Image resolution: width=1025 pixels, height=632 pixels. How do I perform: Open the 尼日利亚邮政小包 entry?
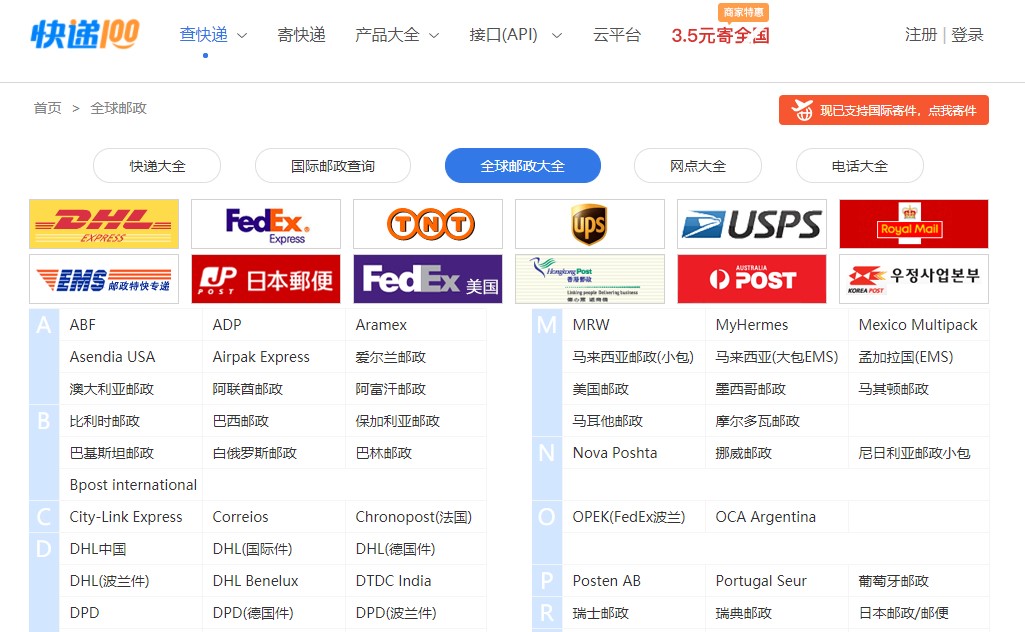pyautogui.click(x=915, y=453)
